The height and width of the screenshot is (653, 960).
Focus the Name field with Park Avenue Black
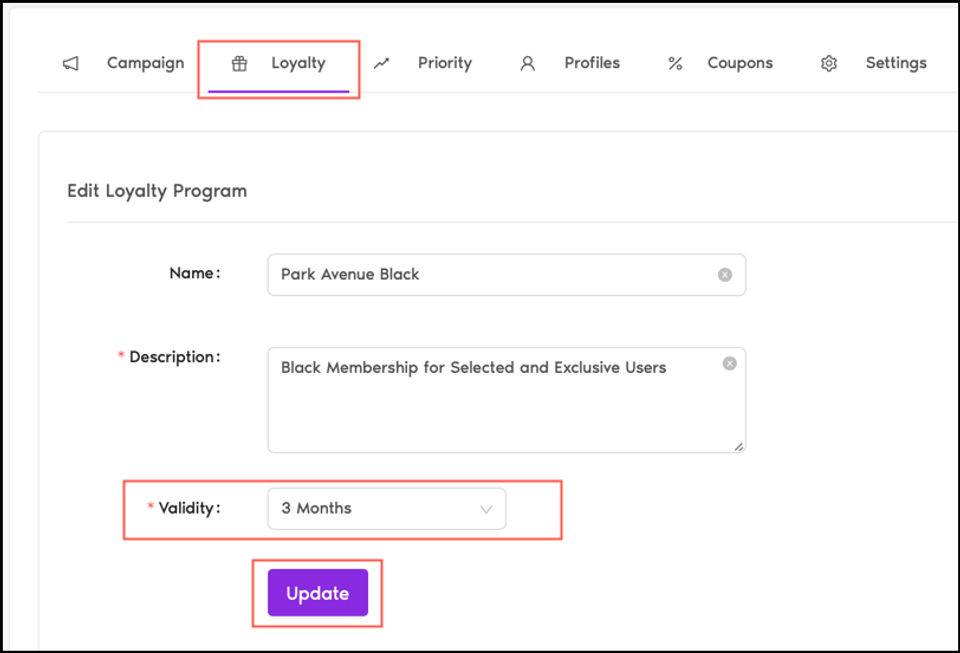[x=507, y=275]
